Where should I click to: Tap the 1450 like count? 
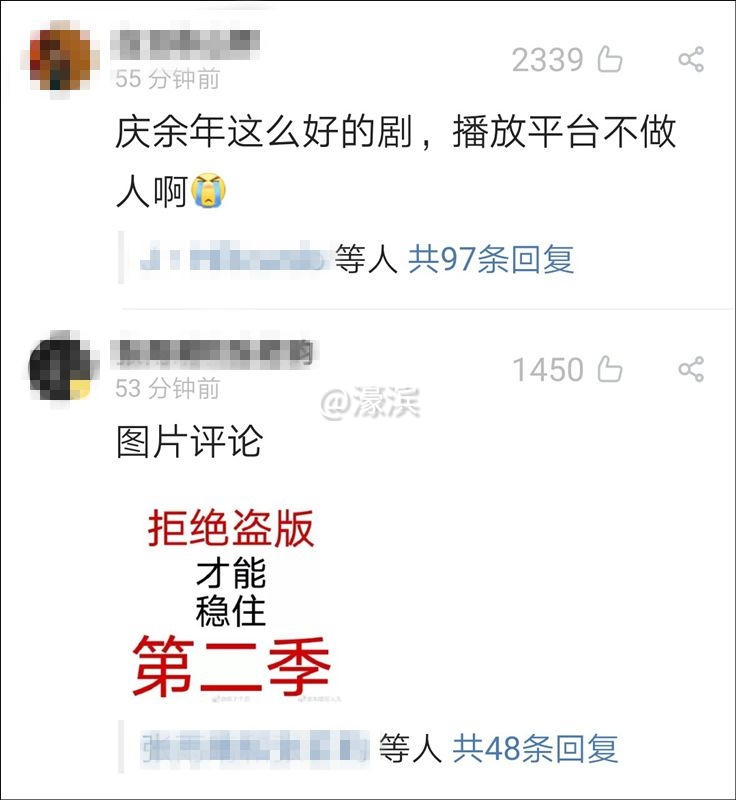pyautogui.click(x=548, y=370)
